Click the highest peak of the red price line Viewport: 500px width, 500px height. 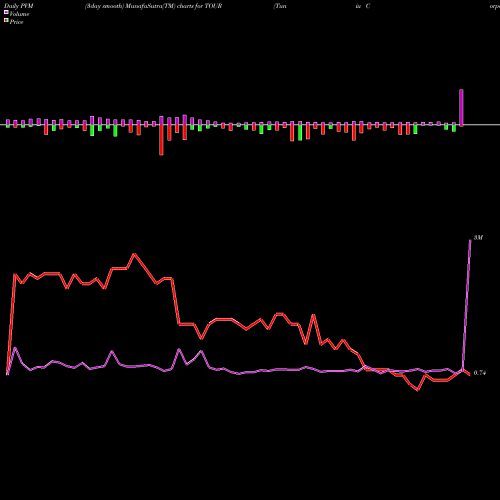(134, 254)
